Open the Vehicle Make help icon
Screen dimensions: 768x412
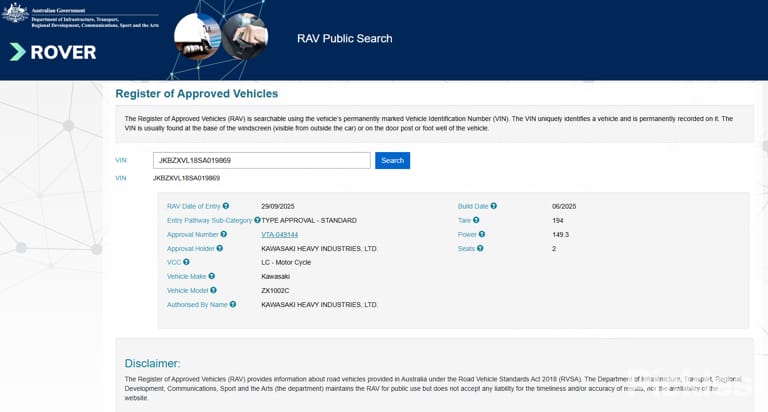click(x=212, y=276)
